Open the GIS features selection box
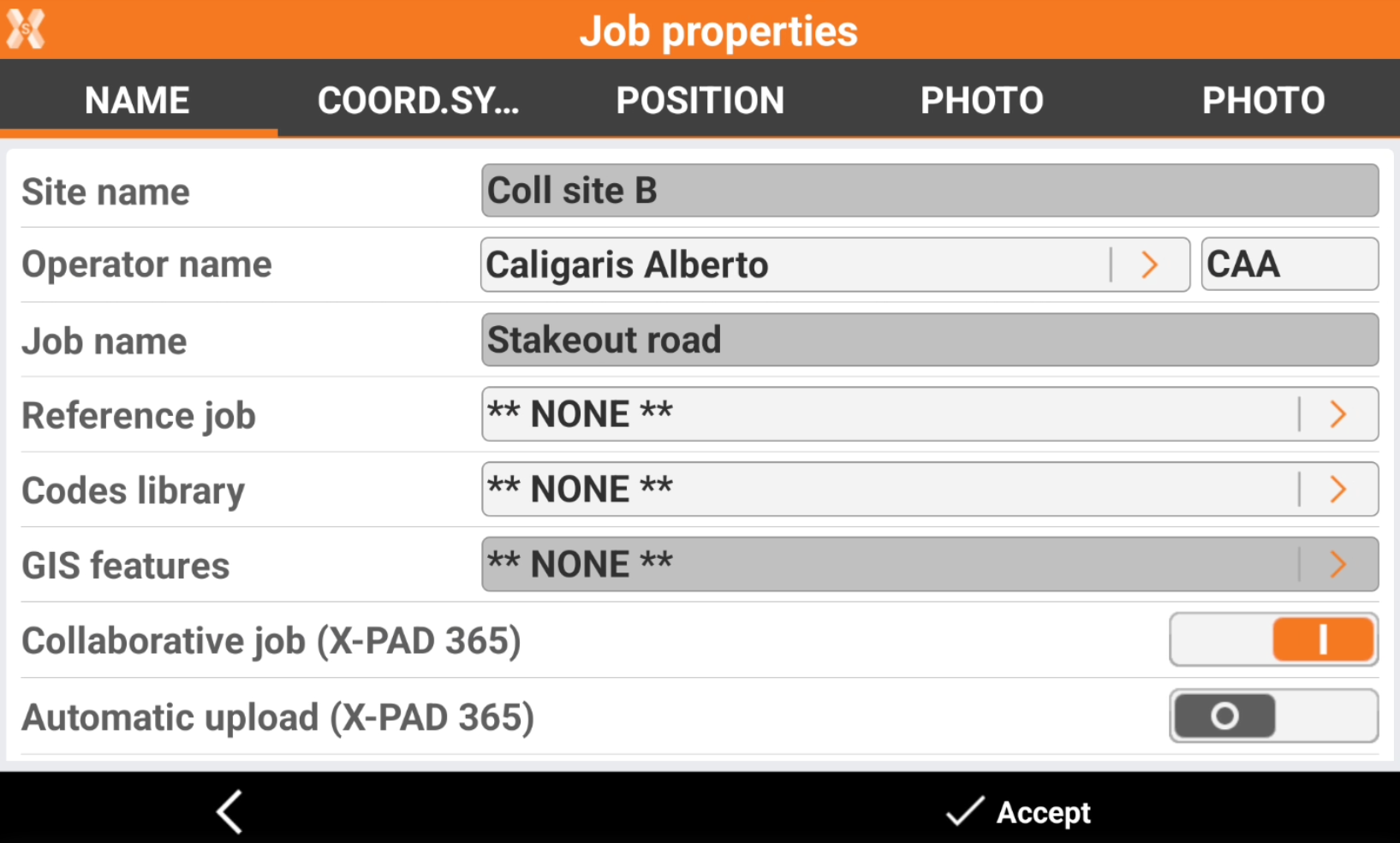1400x843 pixels. point(891,564)
